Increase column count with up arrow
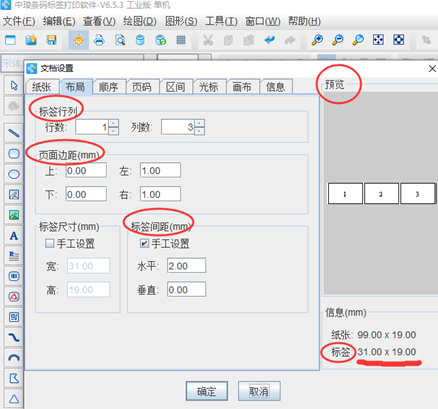Viewport: 438px width, 409px height. 200,123
